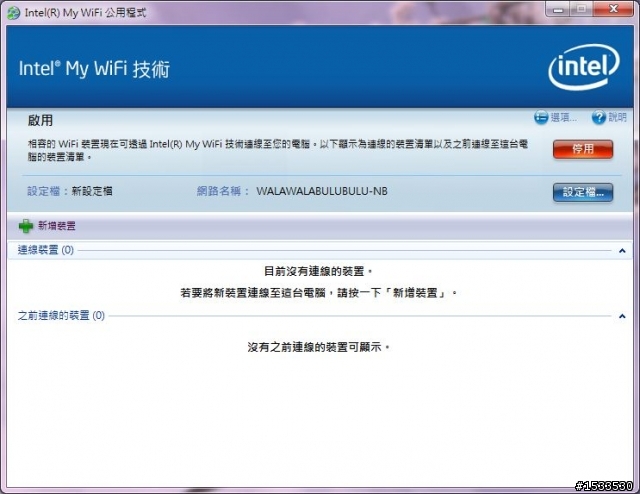Viewport: 640px width, 494px height.
Task: Collapse the 之前連線的裝置 (0) section arrow
Action: [x=622, y=316]
